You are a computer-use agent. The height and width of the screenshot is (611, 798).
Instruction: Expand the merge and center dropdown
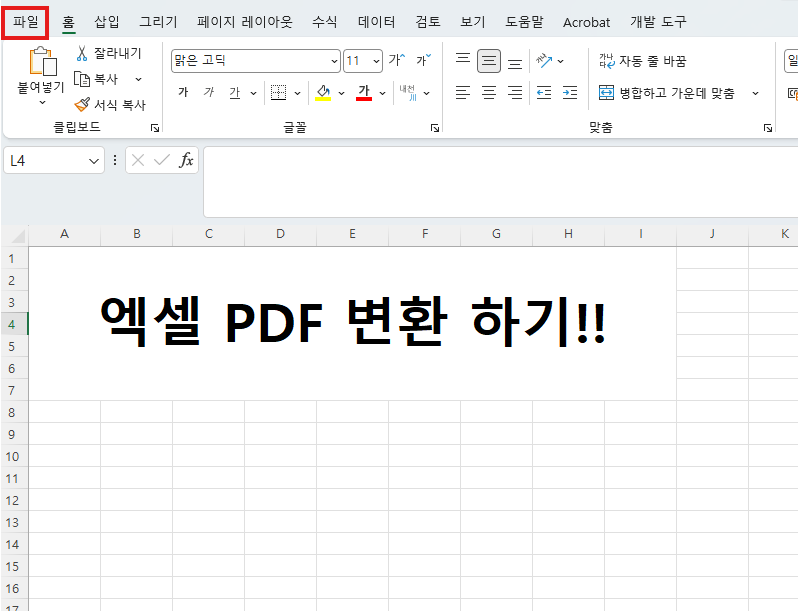click(x=756, y=93)
